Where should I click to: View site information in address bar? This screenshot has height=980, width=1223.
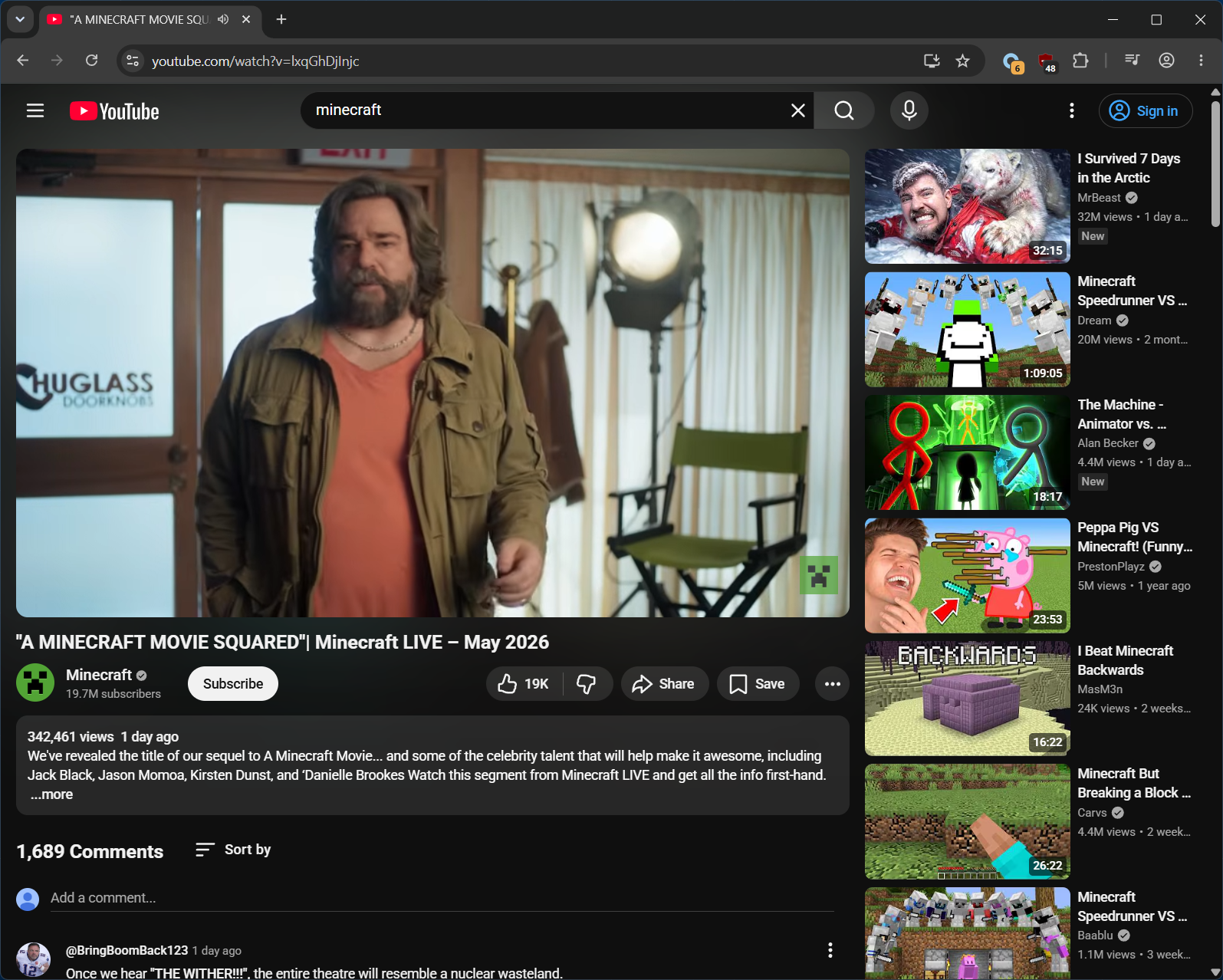point(133,61)
